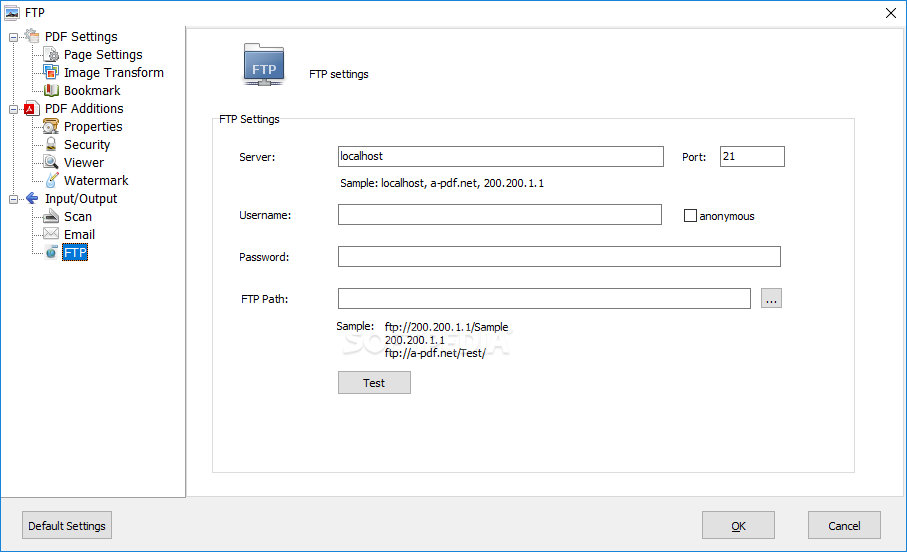
Task: Enable the anonymous checkbox
Action: point(690,216)
